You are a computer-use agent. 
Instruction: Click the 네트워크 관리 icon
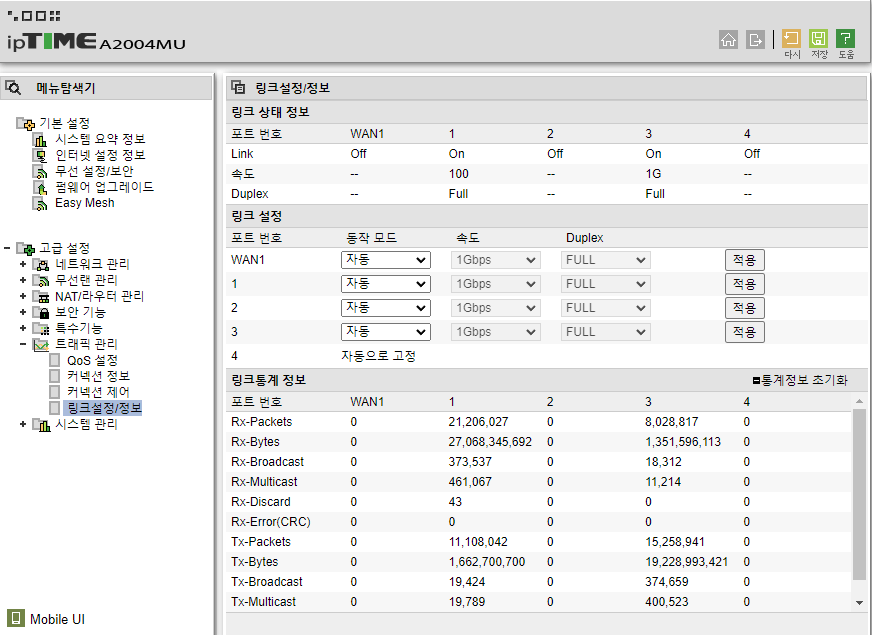[41, 265]
